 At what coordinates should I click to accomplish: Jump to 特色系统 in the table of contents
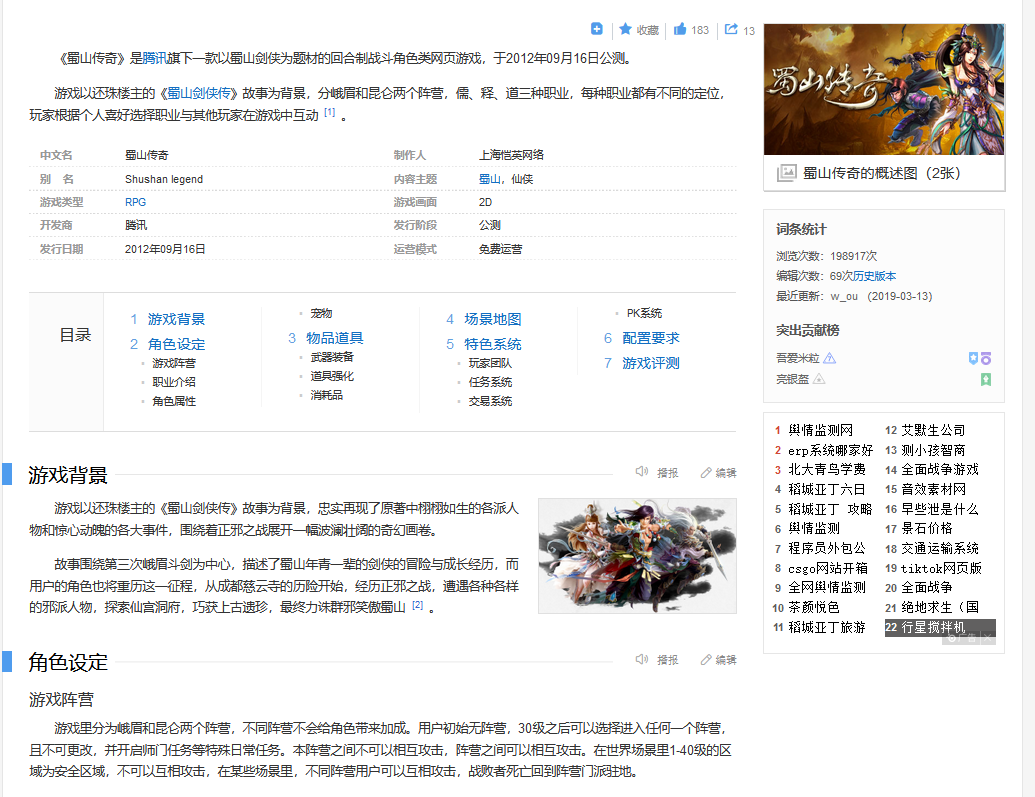pyautogui.click(x=492, y=344)
